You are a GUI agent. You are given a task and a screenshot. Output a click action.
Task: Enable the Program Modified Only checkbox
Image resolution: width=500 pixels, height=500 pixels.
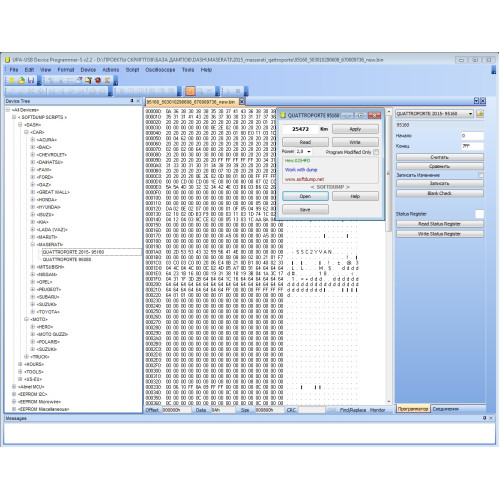tap(376, 152)
